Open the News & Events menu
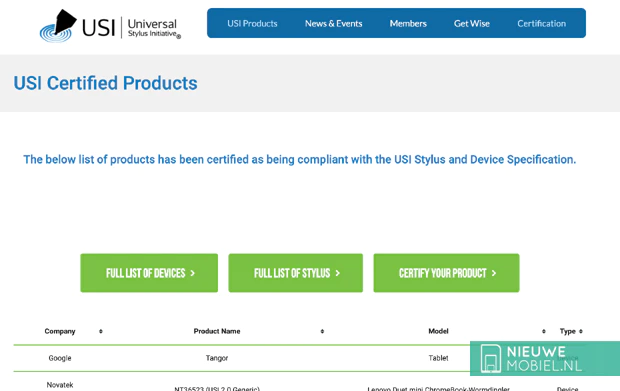This screenshot has height=391, width=620. click(x=333, y=23)
